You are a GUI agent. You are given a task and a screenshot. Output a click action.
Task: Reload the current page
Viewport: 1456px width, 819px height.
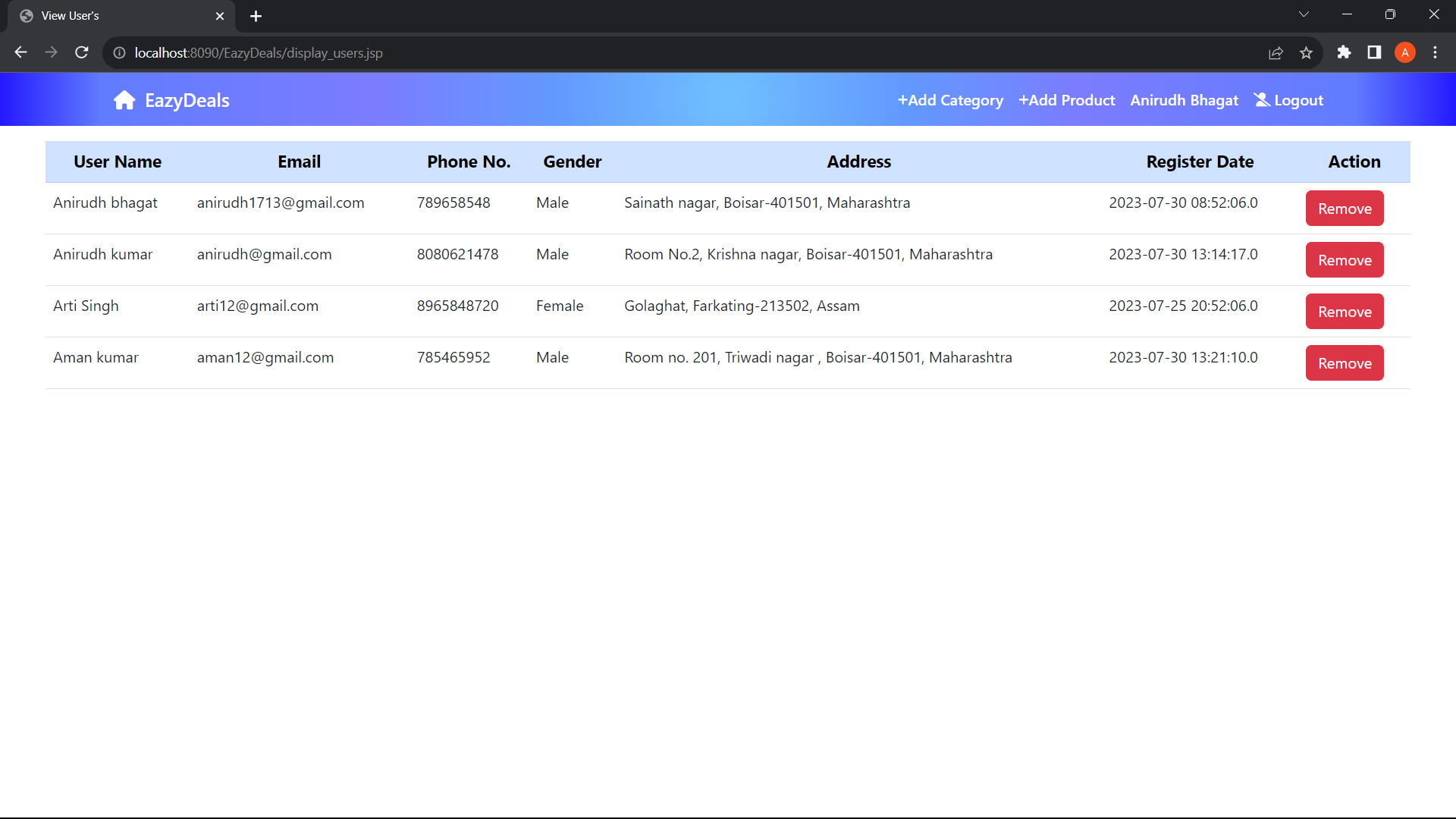(x=81, y=52)
